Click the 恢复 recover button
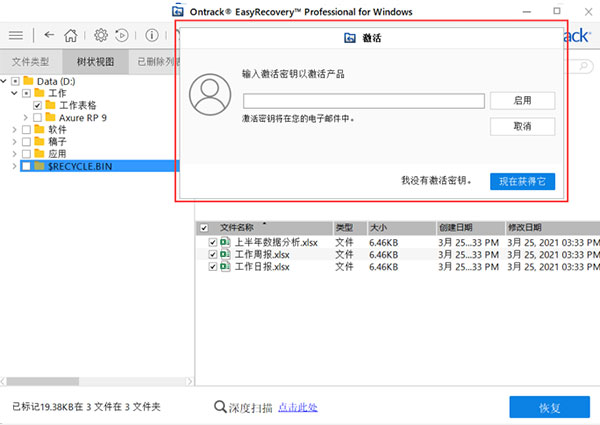The width and height of the screenshot is (600, 425). pyautogui.click(x=549, y=407)
